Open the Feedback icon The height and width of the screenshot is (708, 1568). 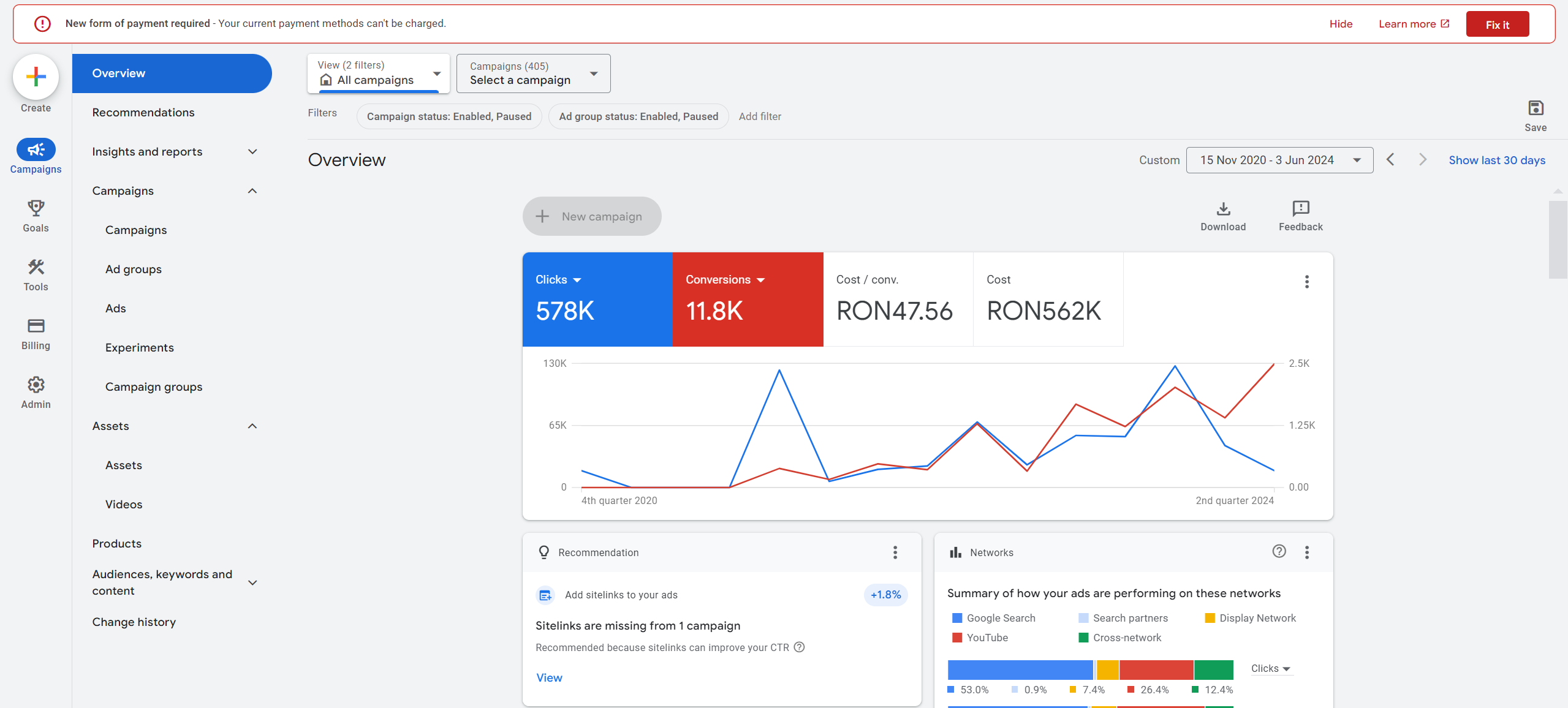(1300, 209)
